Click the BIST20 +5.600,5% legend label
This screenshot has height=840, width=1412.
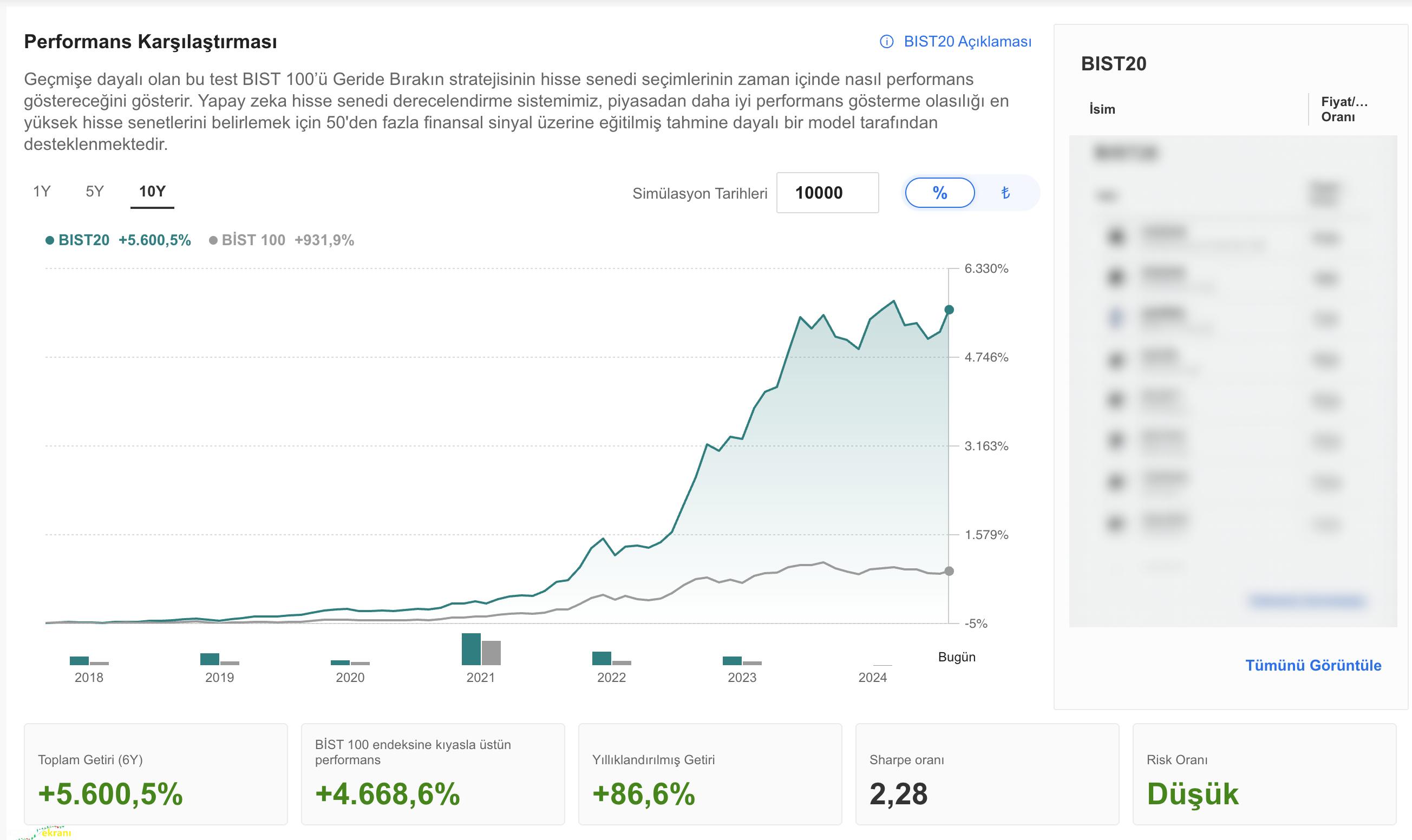point(125,240)
